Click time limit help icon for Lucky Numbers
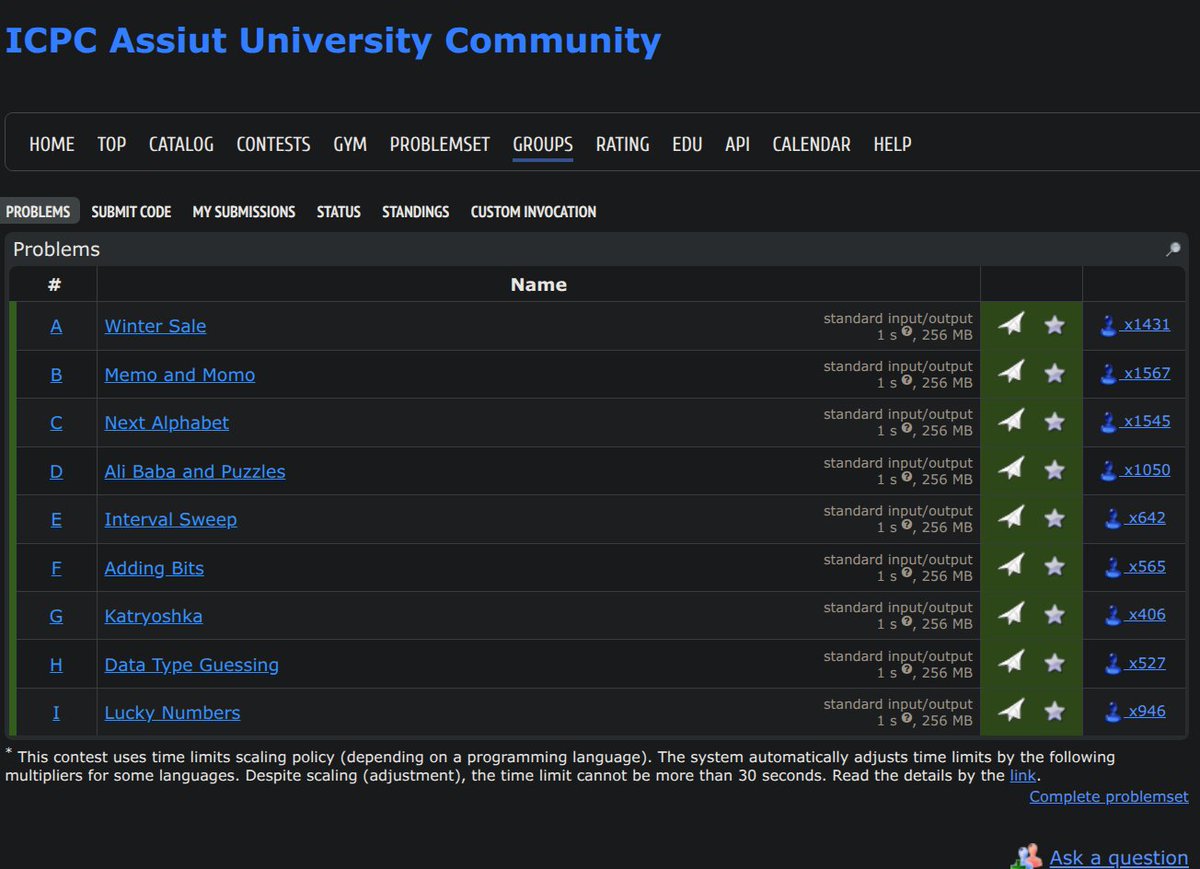Screen dimensions: 1200x869 coord(907,719)
